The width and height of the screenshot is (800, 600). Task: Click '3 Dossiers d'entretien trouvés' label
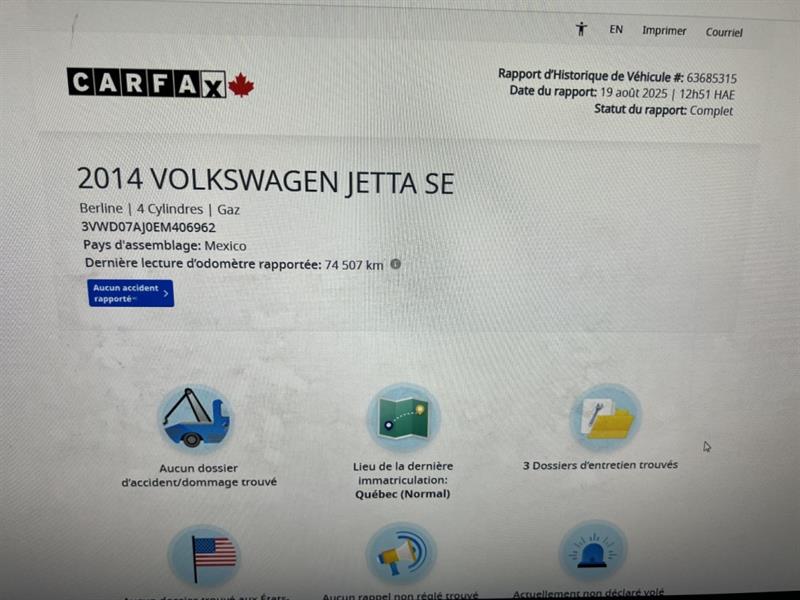pyautogui.click(x=601, y=465)
